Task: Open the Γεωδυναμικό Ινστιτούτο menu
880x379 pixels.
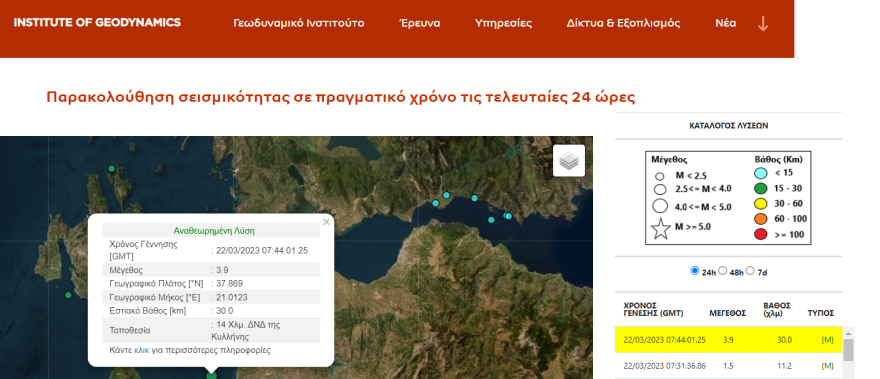Action: tap(299, 23)
